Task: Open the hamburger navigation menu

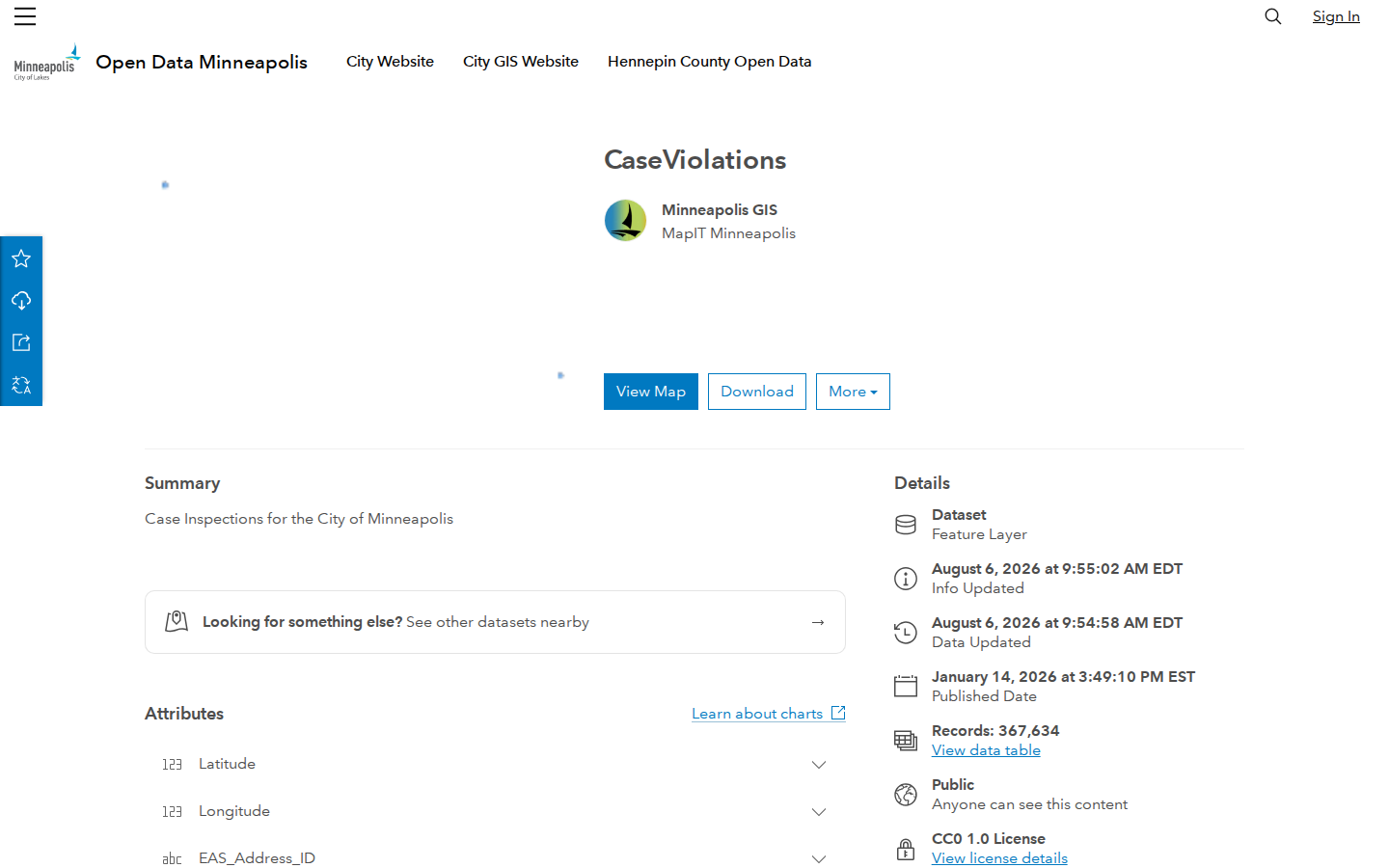Action: (25, 16)
